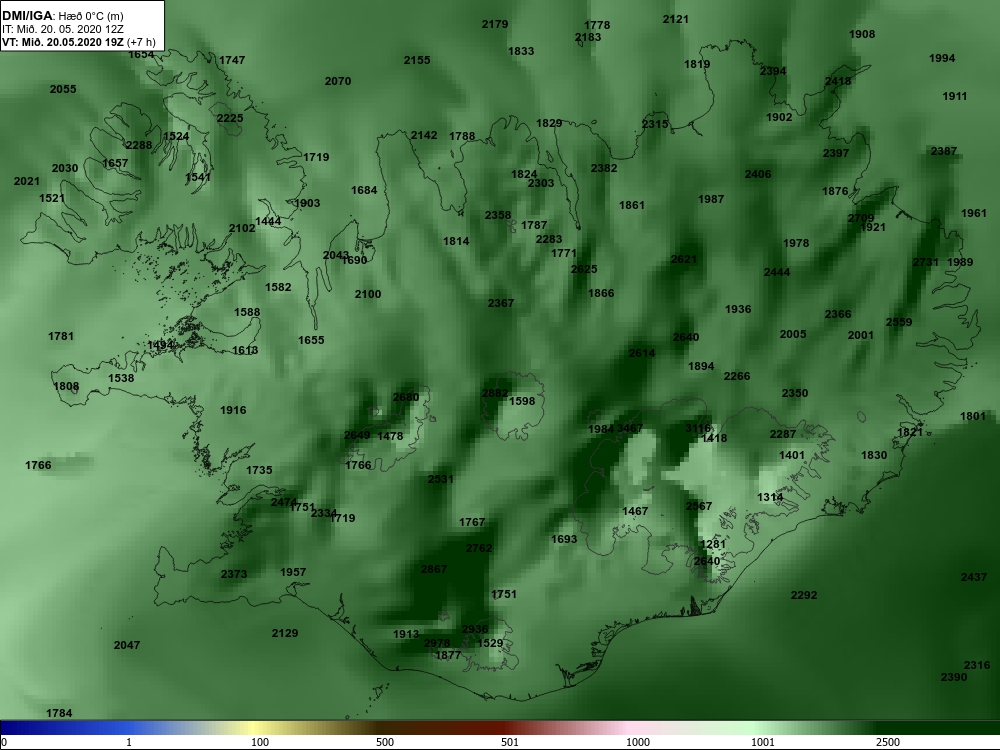Image resolution: width=1000 pixels, height=750 pixels.
Task: Select the map value 2121
Action: (x=675, y=19)
